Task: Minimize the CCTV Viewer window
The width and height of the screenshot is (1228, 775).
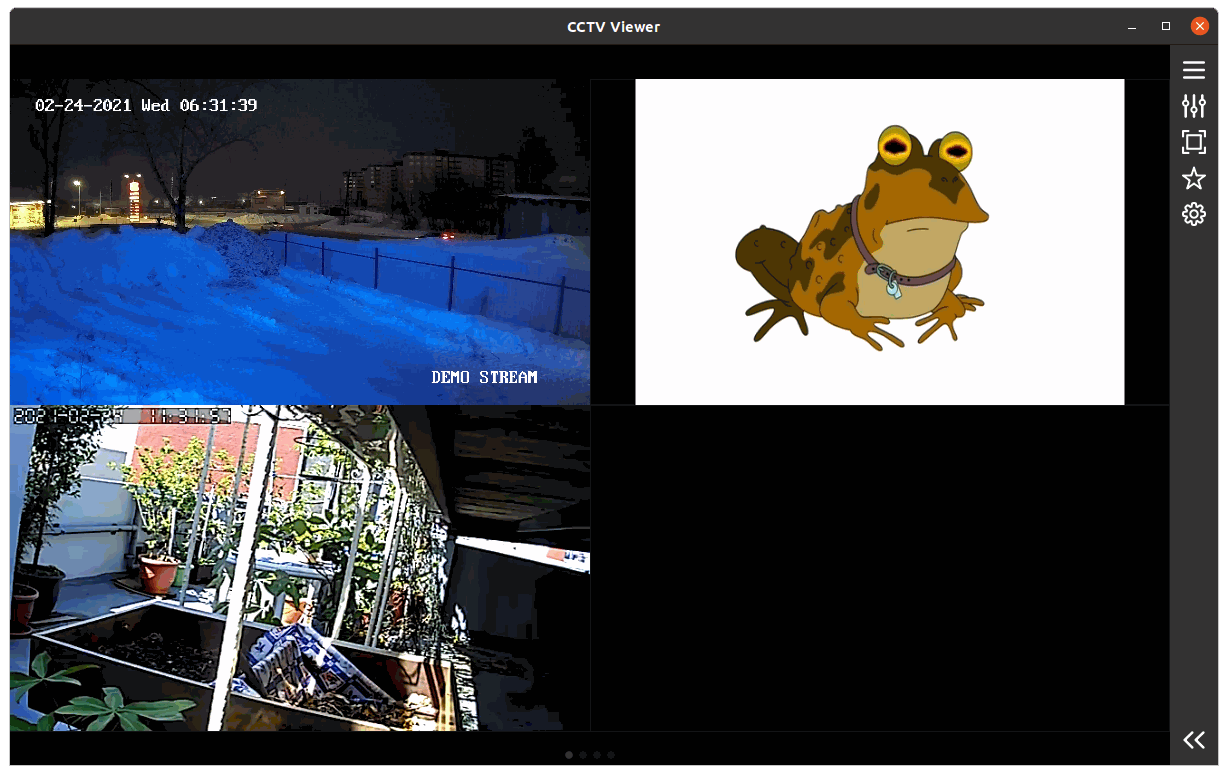Action: tap(1132, 27)
